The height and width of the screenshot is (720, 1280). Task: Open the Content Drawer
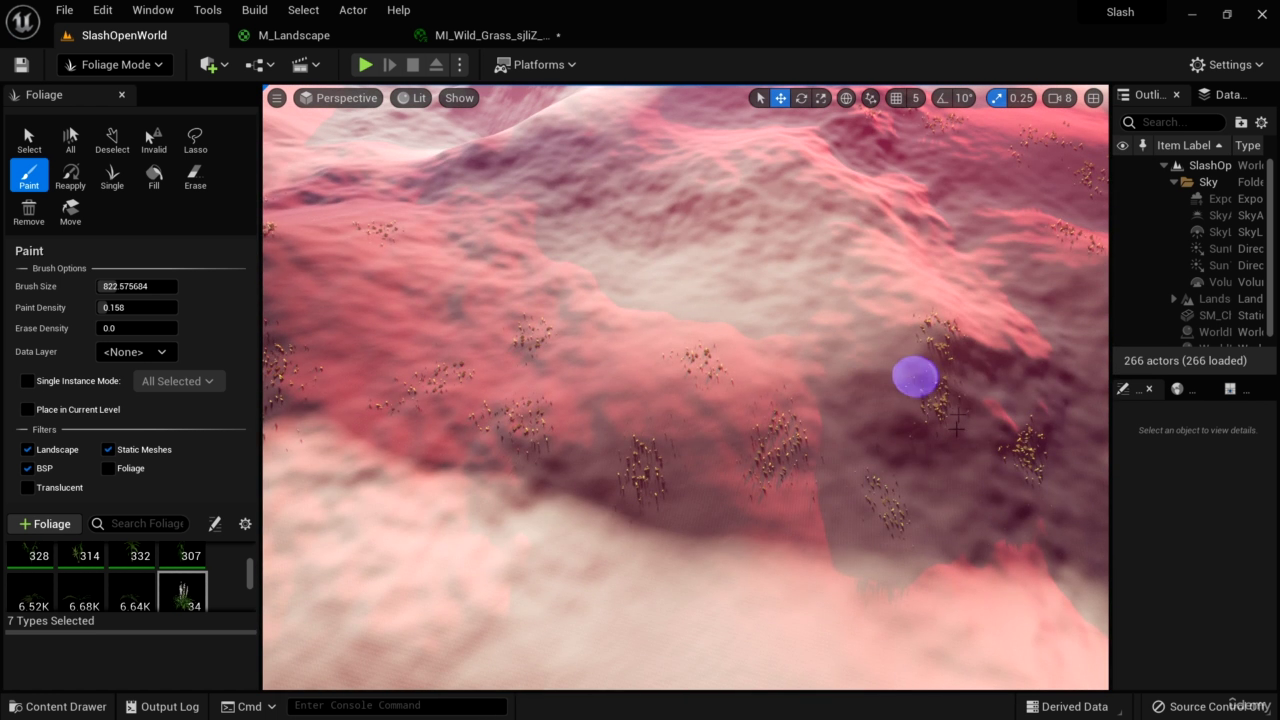pos(57,706)
